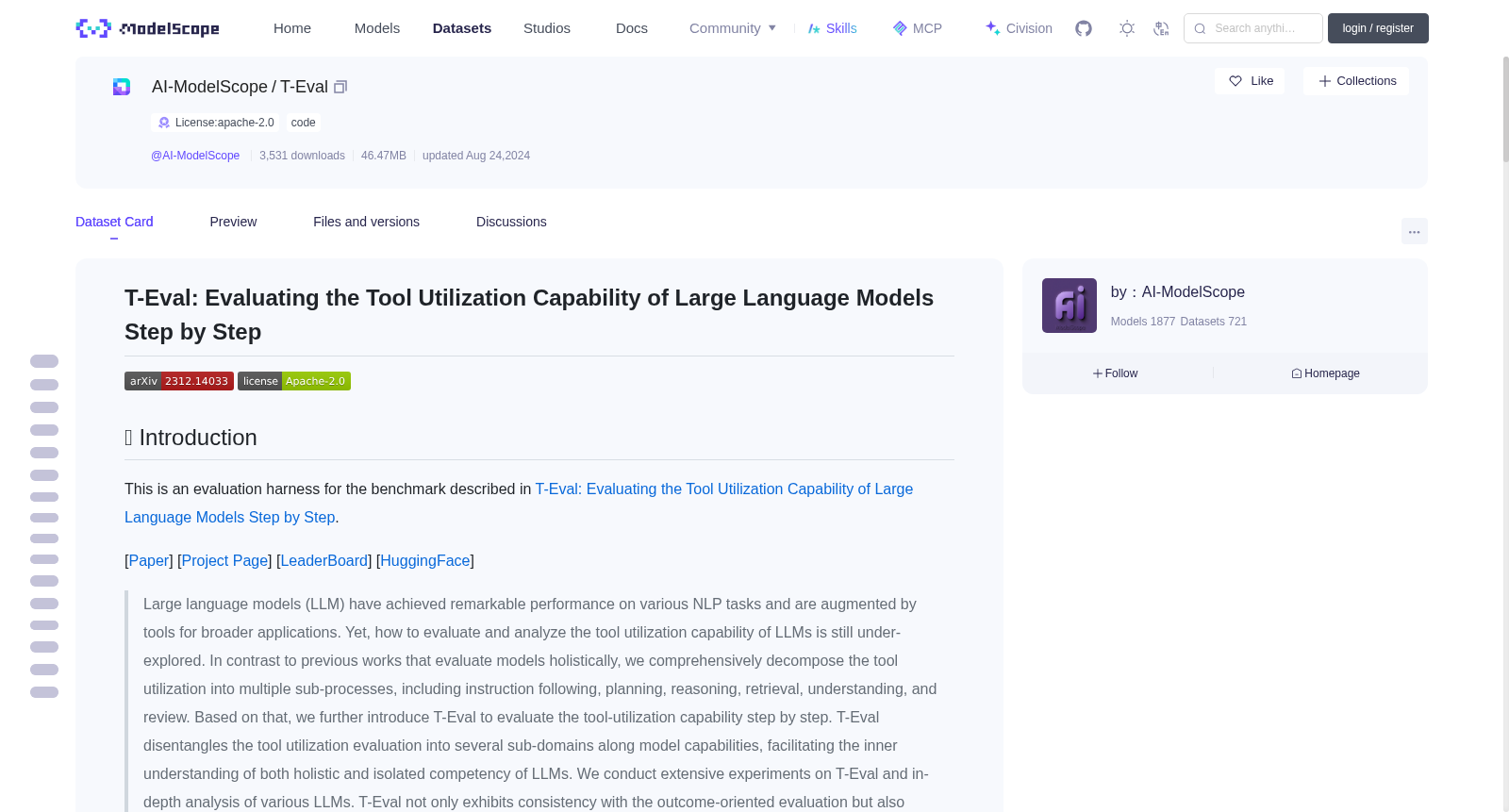Add the dataset to Collections

1356,81
